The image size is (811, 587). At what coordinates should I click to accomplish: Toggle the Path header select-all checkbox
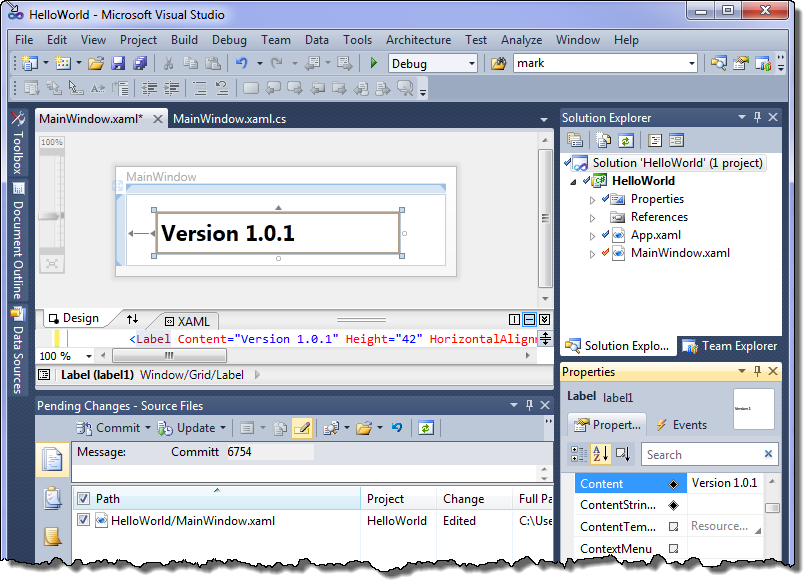[x=83, y=499]
